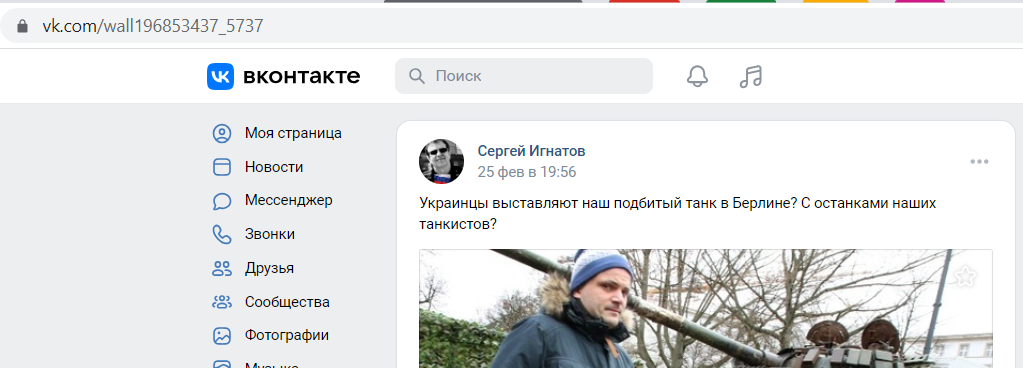Click the Звонки phone icon
This screenshot has width=1023, height=368.
[x=222, y=234]
